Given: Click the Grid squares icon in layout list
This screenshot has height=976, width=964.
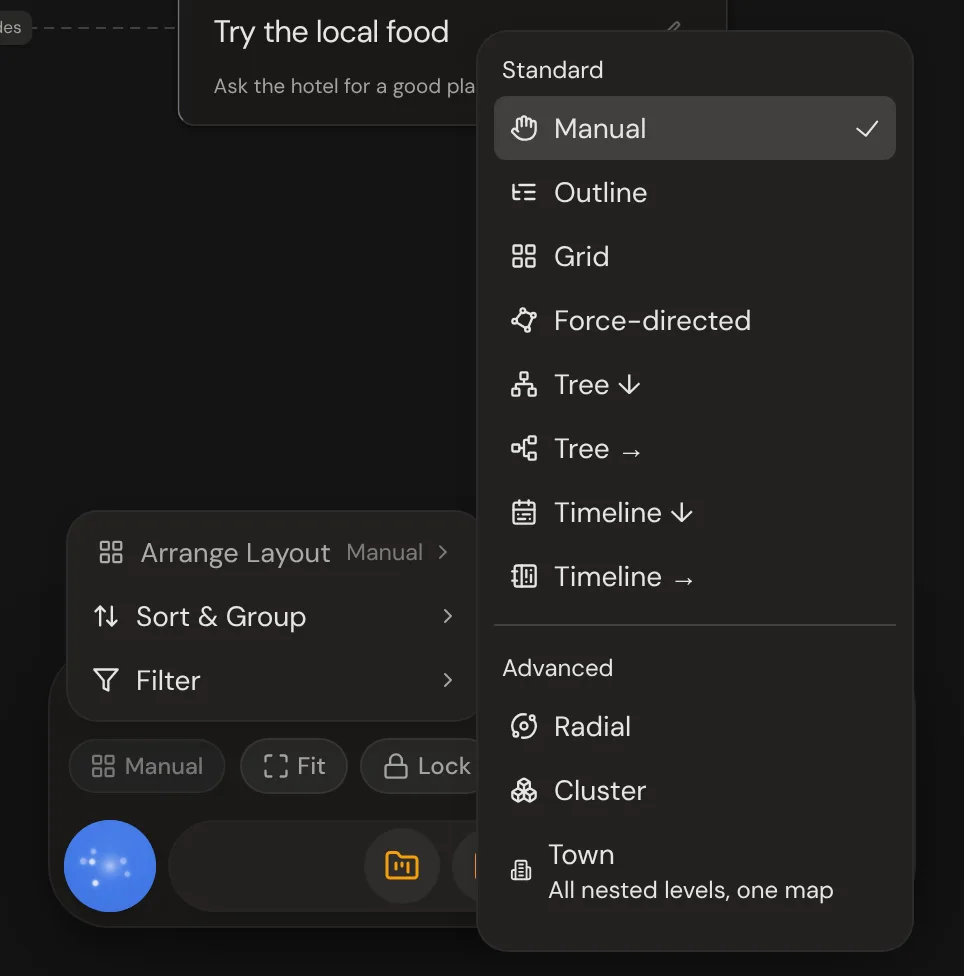Looking at the screenshot, I should coord(523,256).
